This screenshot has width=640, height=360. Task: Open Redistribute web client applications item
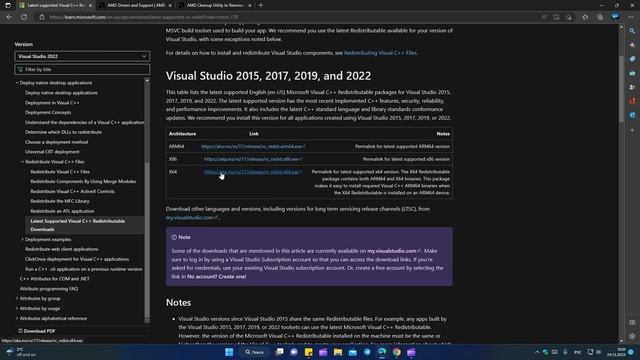[x=62, y=249]
